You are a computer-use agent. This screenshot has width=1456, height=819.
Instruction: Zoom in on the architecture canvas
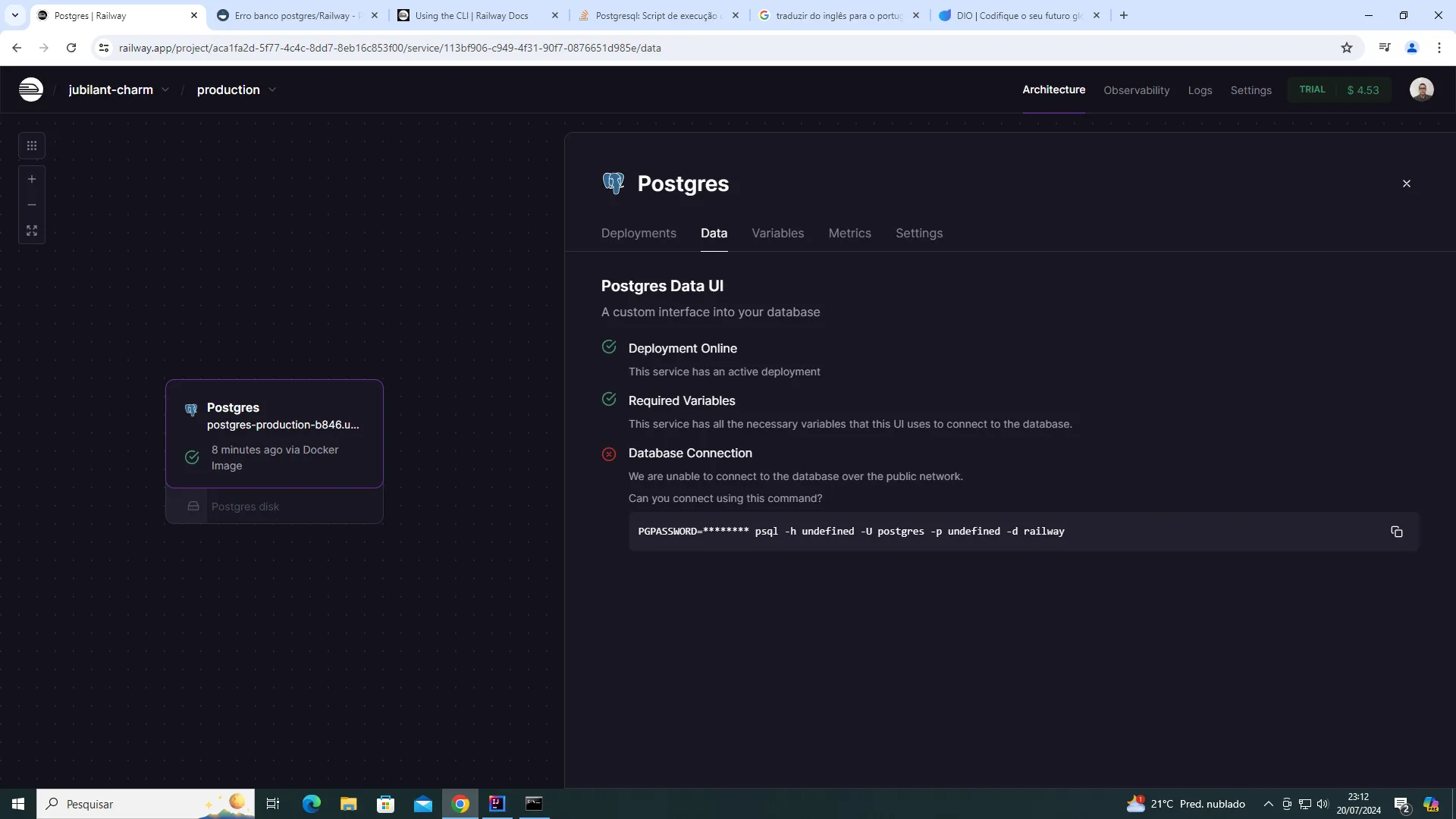point(32,180)
